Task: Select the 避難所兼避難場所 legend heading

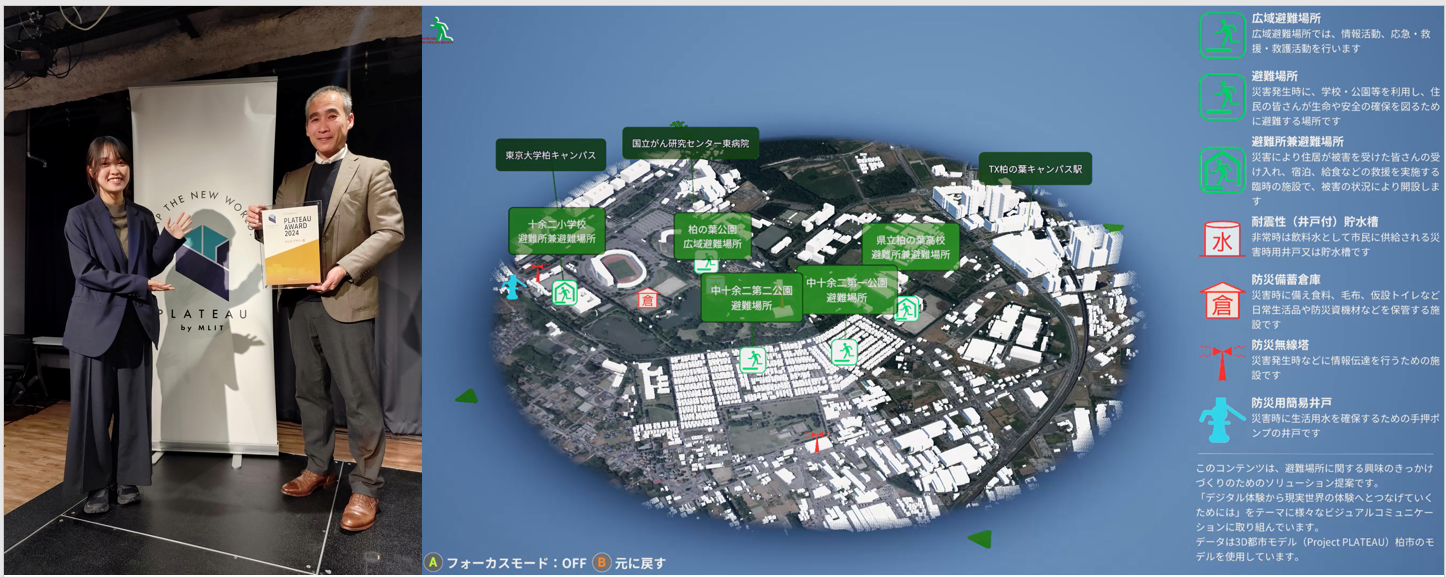Action: coord(1297,141)
